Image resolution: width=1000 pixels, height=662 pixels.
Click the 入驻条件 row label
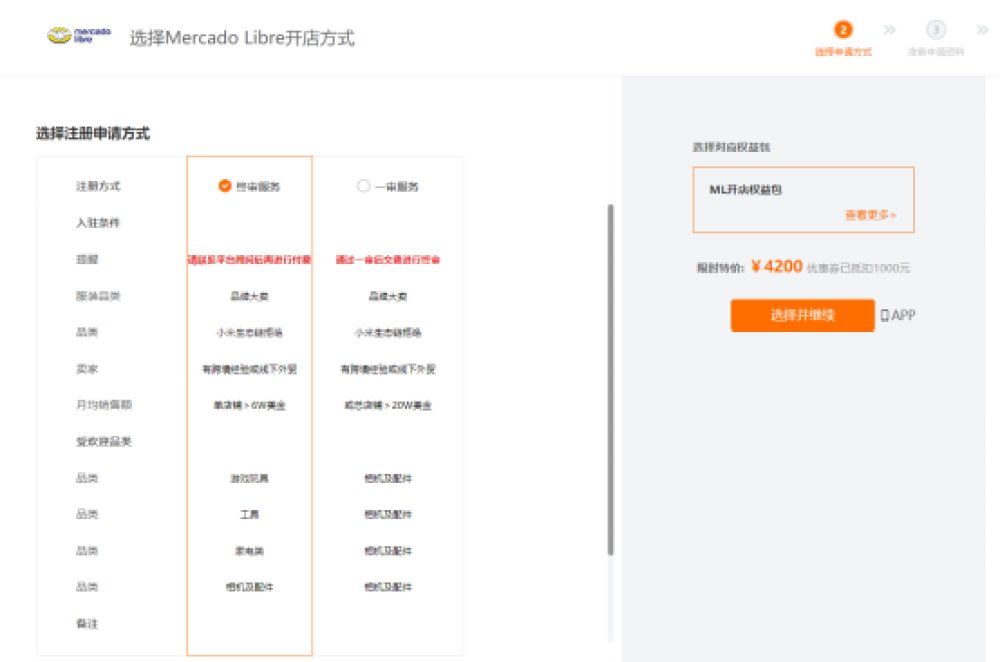(98, 223)
